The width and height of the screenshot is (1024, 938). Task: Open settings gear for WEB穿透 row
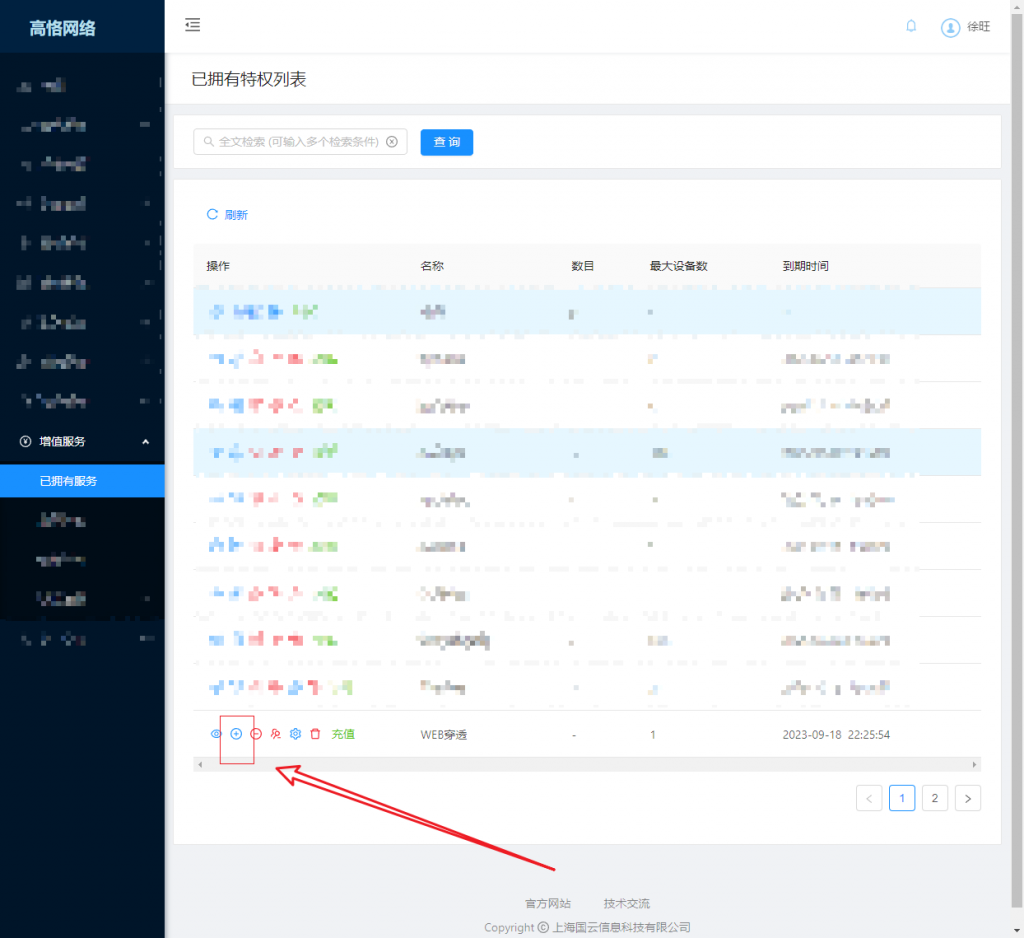295,734
